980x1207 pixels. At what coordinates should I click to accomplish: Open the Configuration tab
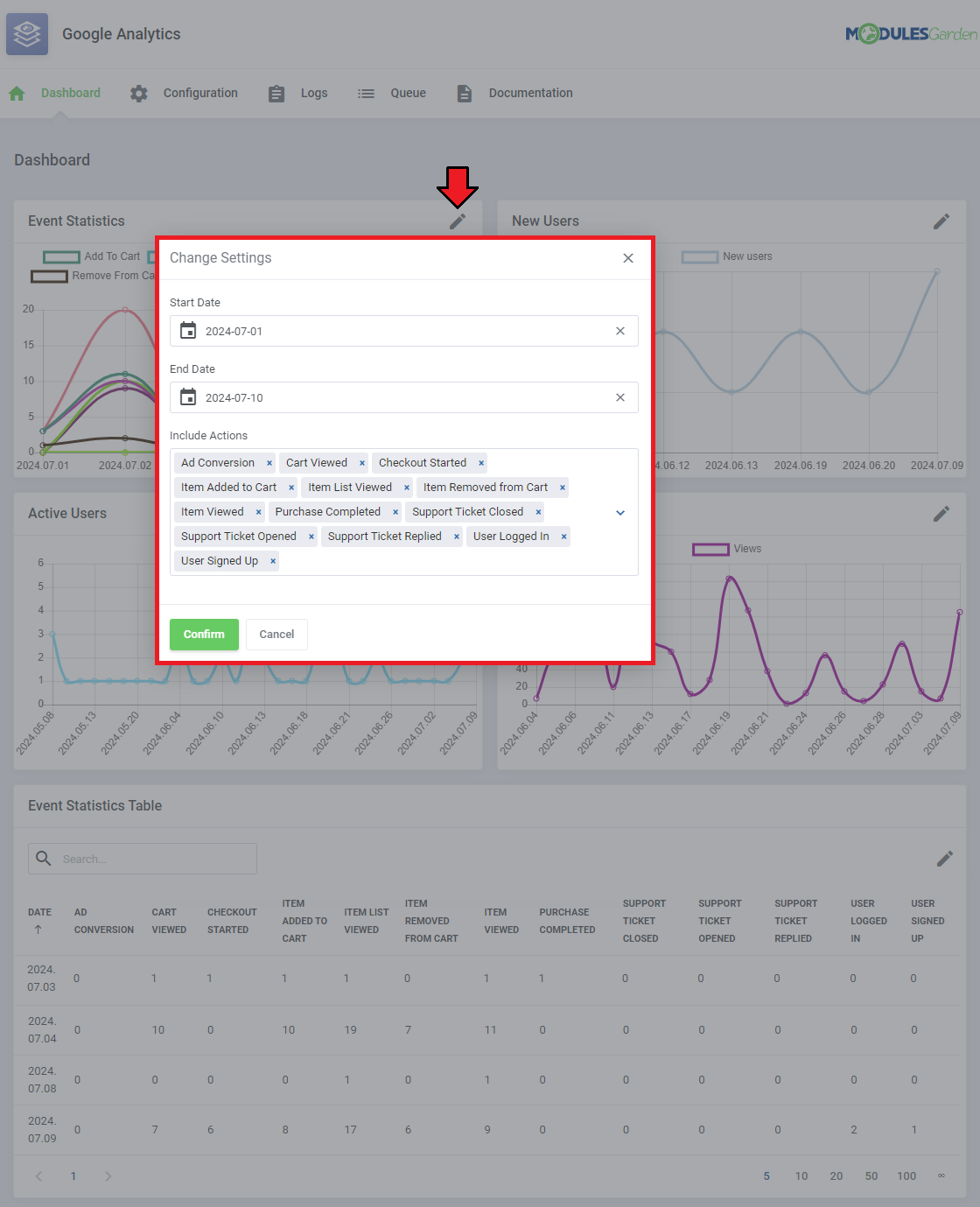(200, 94)
